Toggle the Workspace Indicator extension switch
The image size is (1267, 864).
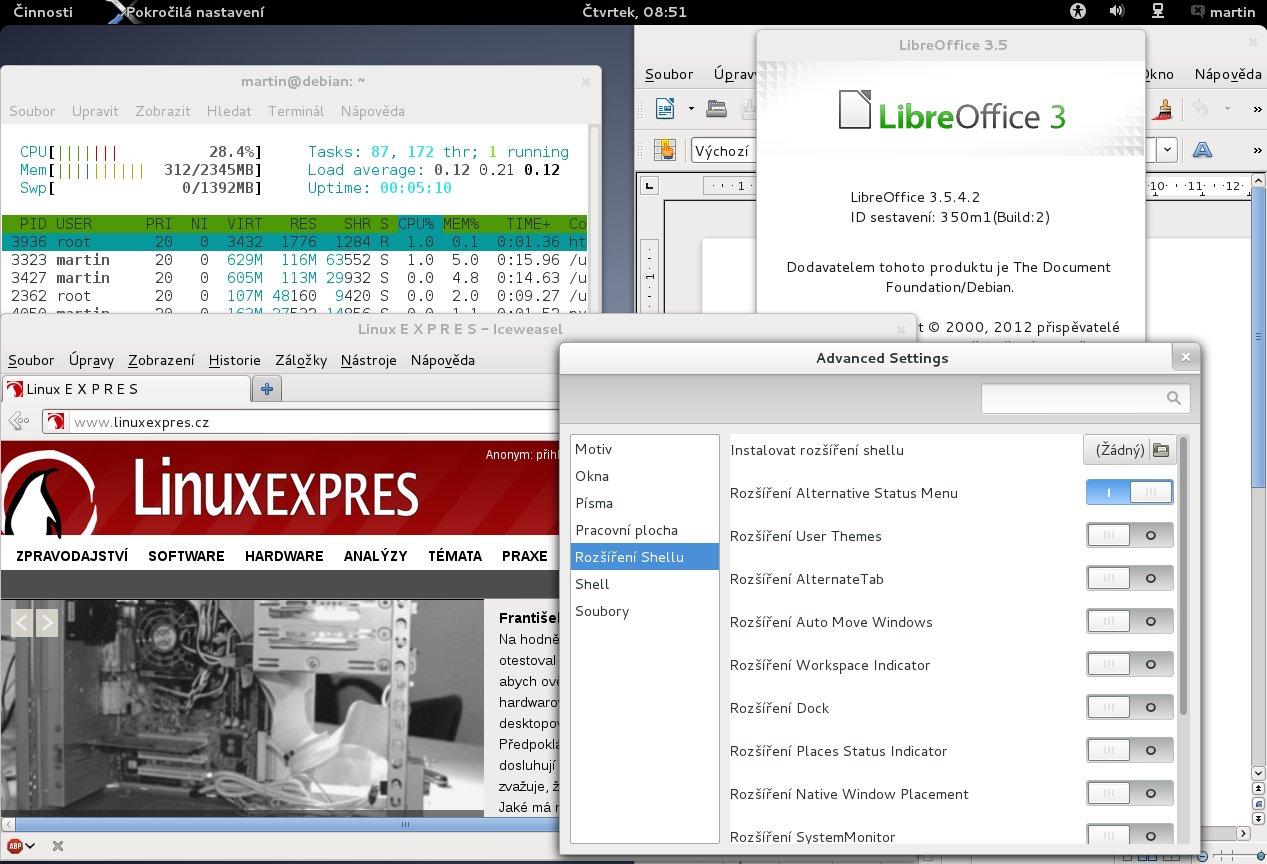pos(1130,665)
